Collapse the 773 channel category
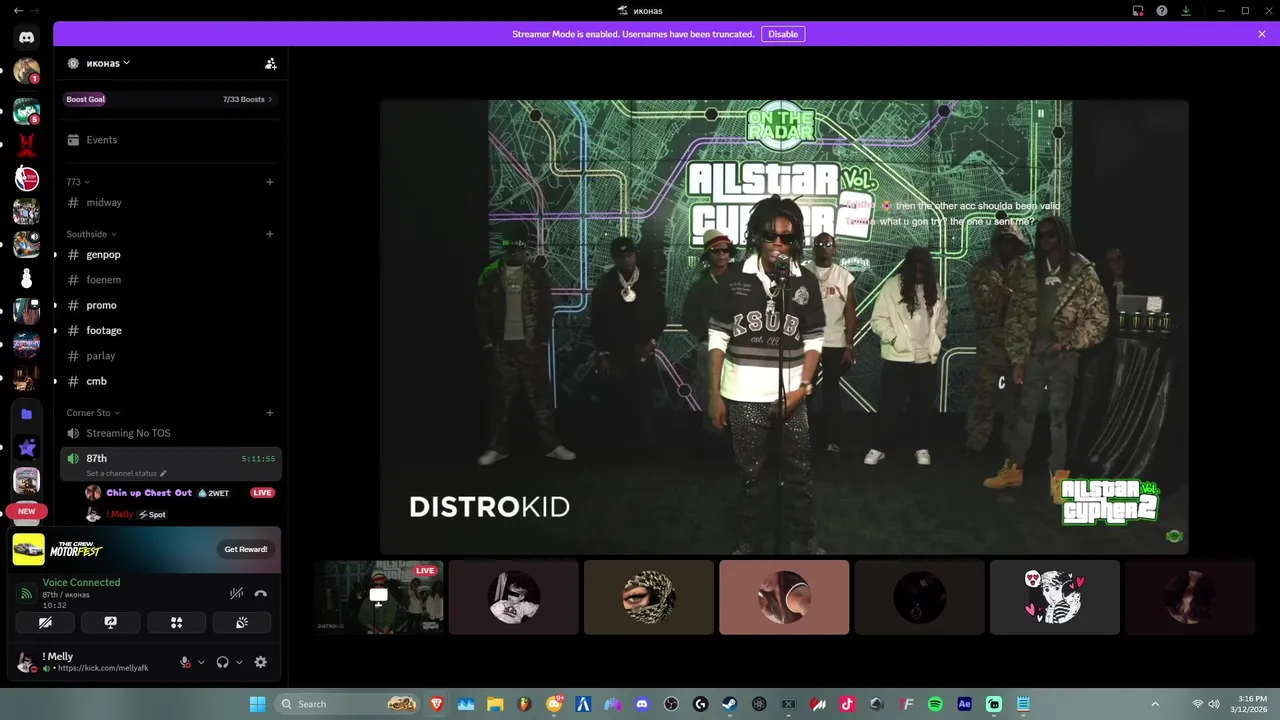This screenshot has height=720, width=1280. (x=78, y=182)
